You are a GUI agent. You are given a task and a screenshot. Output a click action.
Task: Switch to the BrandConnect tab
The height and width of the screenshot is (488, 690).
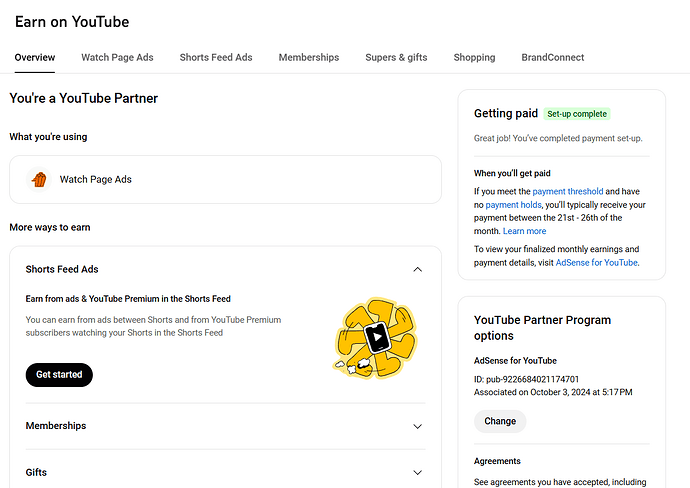click(553, 58)
